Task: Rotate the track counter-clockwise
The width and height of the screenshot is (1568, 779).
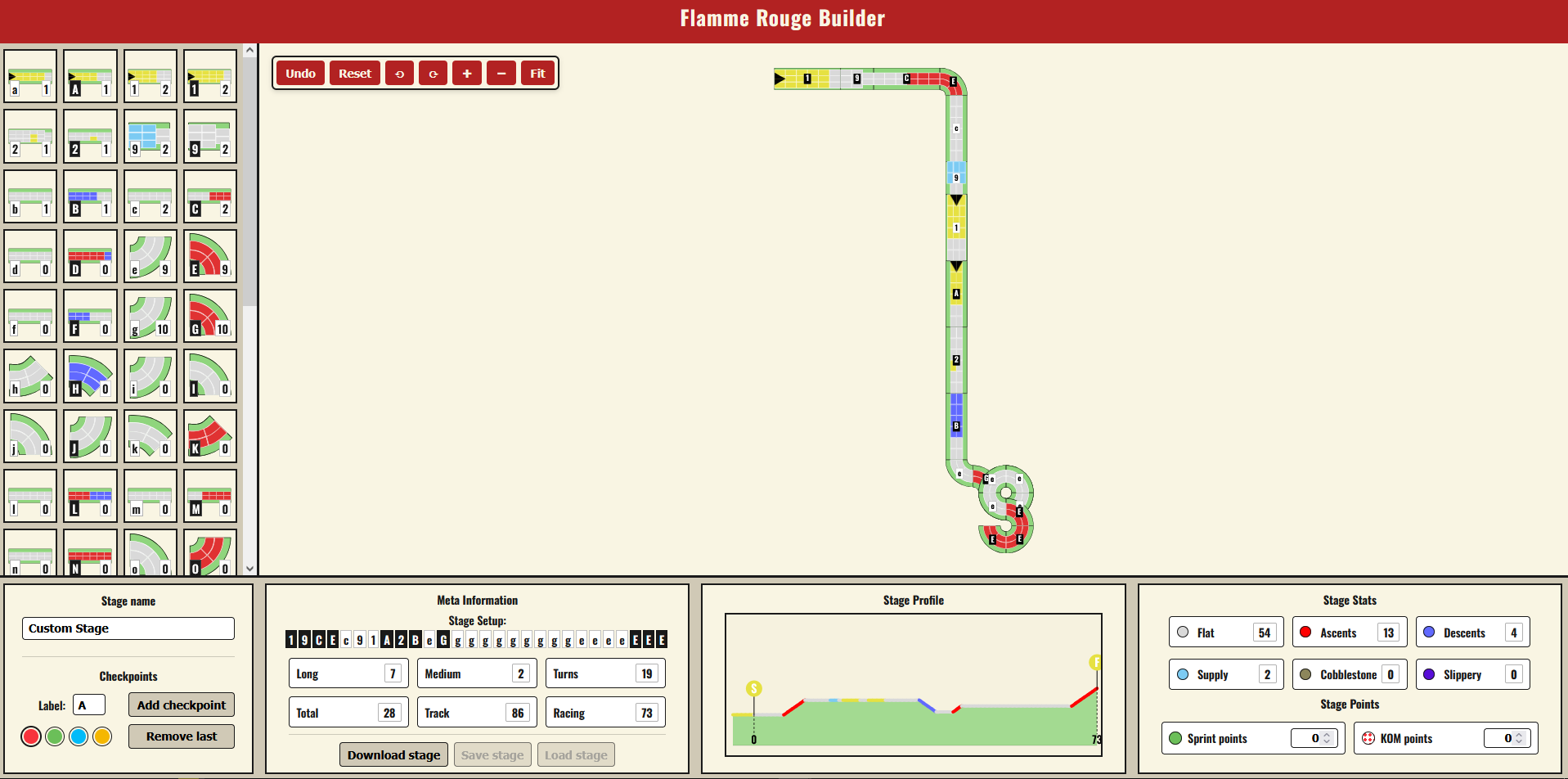Action: (399, 73)
